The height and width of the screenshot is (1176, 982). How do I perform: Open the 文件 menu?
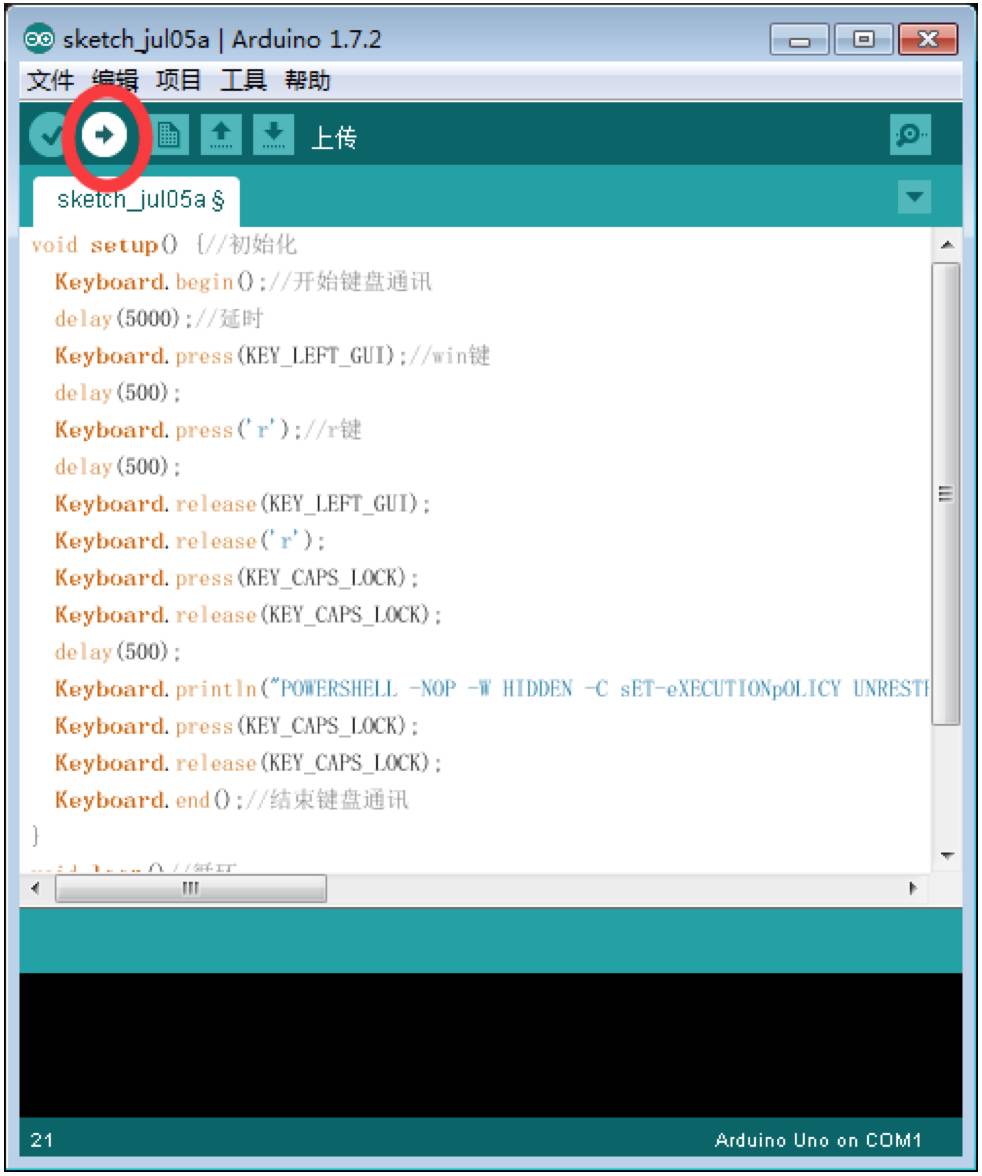(x=50, y=80)
